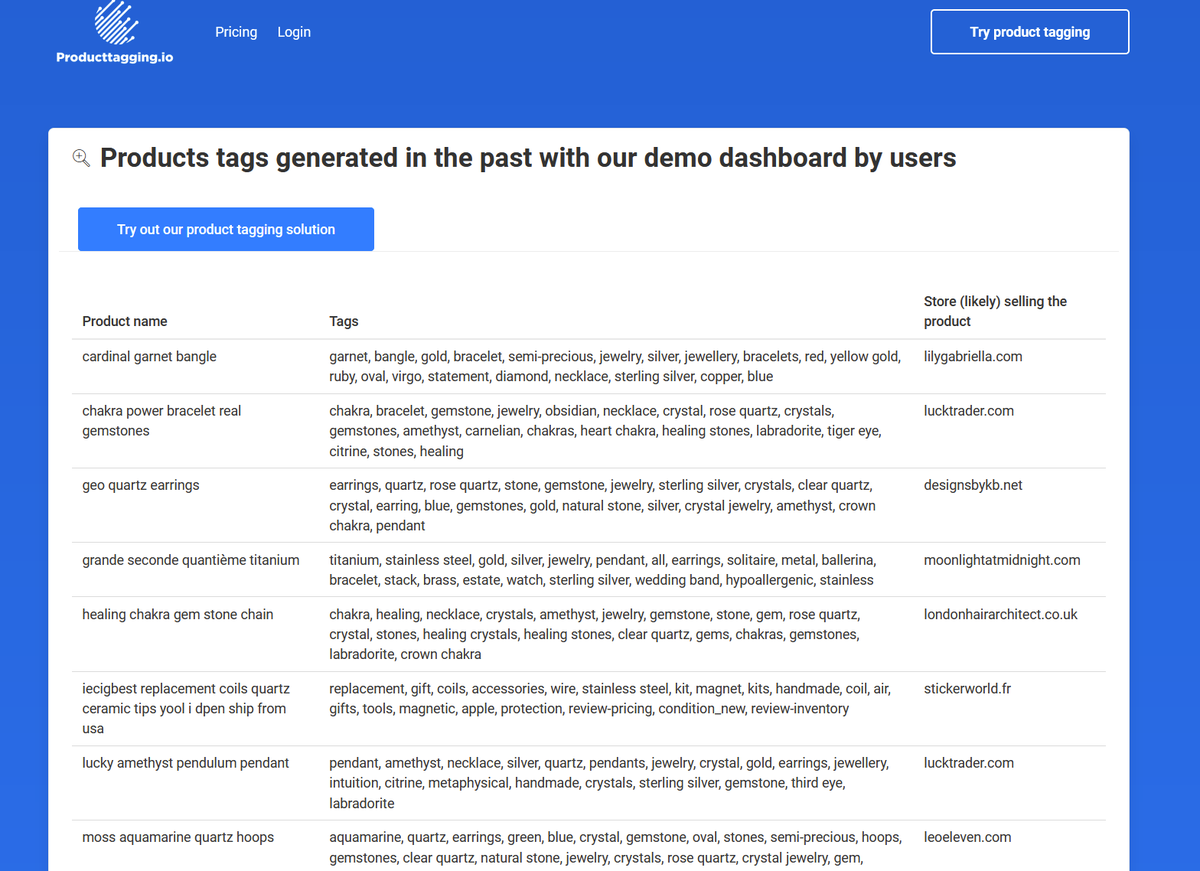Click the designsbykb.net store cell

click(974, 485)
